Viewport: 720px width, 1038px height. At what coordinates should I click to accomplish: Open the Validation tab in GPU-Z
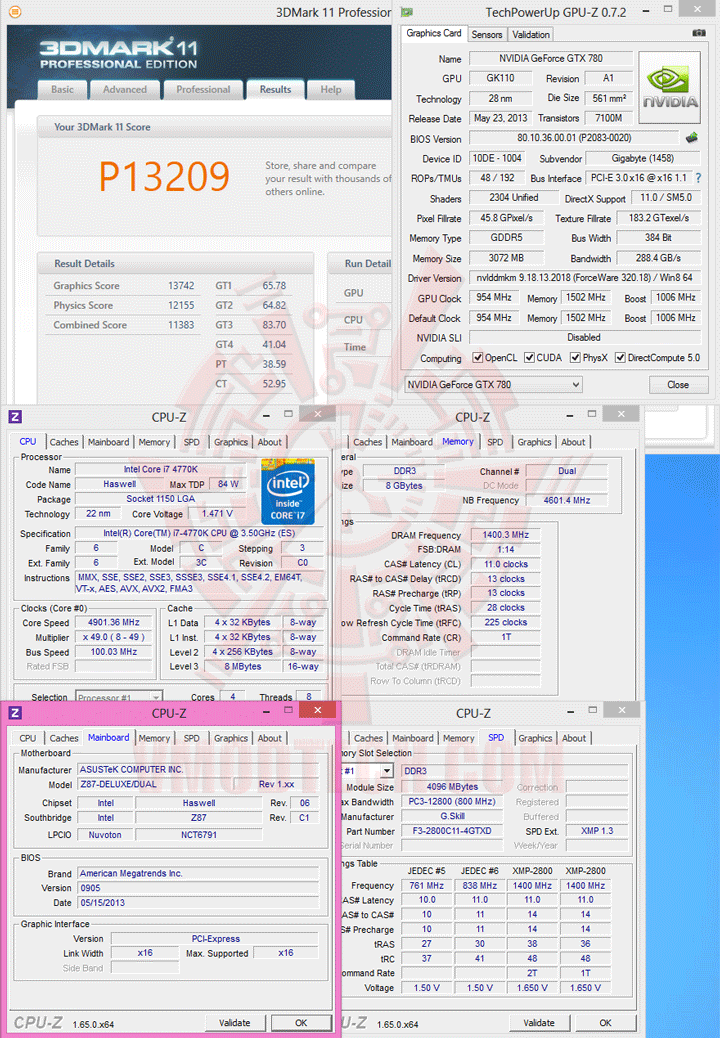pos(531,34)
